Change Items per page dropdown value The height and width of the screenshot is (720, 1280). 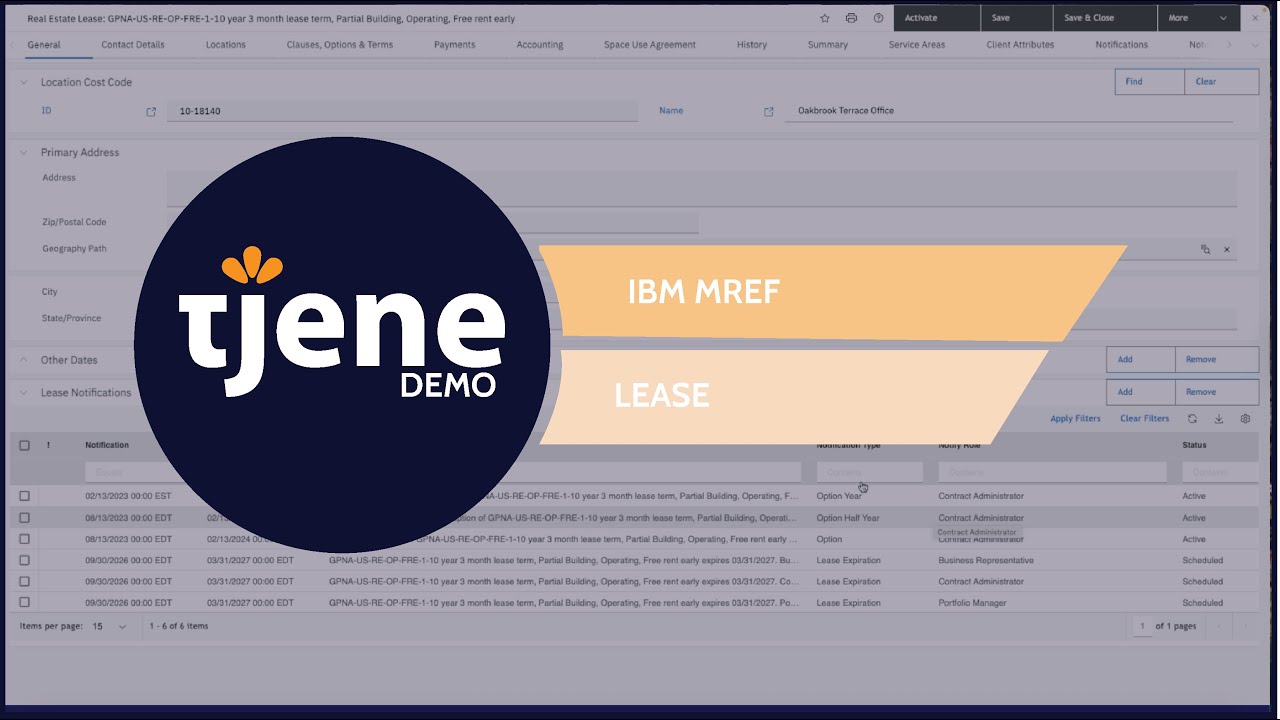[x=111, y=626]
